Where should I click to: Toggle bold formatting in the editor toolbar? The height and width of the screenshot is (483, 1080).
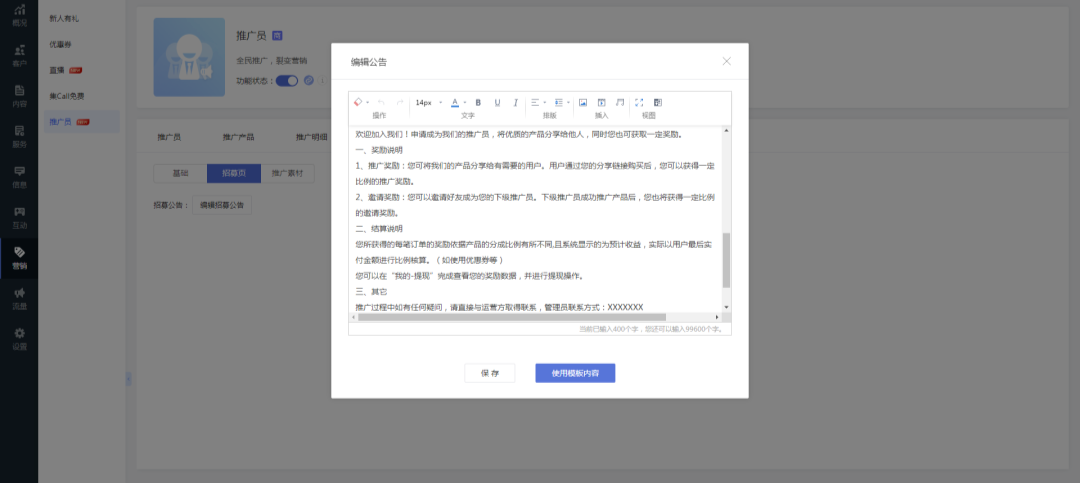[478, 102]
